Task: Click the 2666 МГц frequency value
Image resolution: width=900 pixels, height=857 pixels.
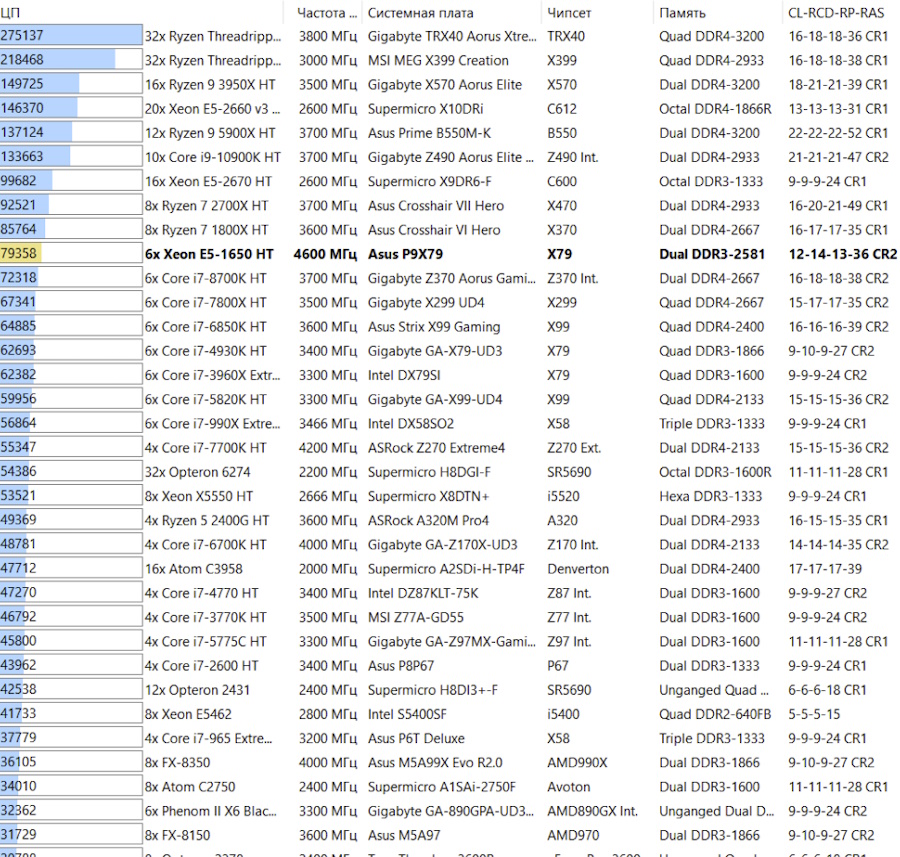Action: pyautogui.click(x=328, y=496)
